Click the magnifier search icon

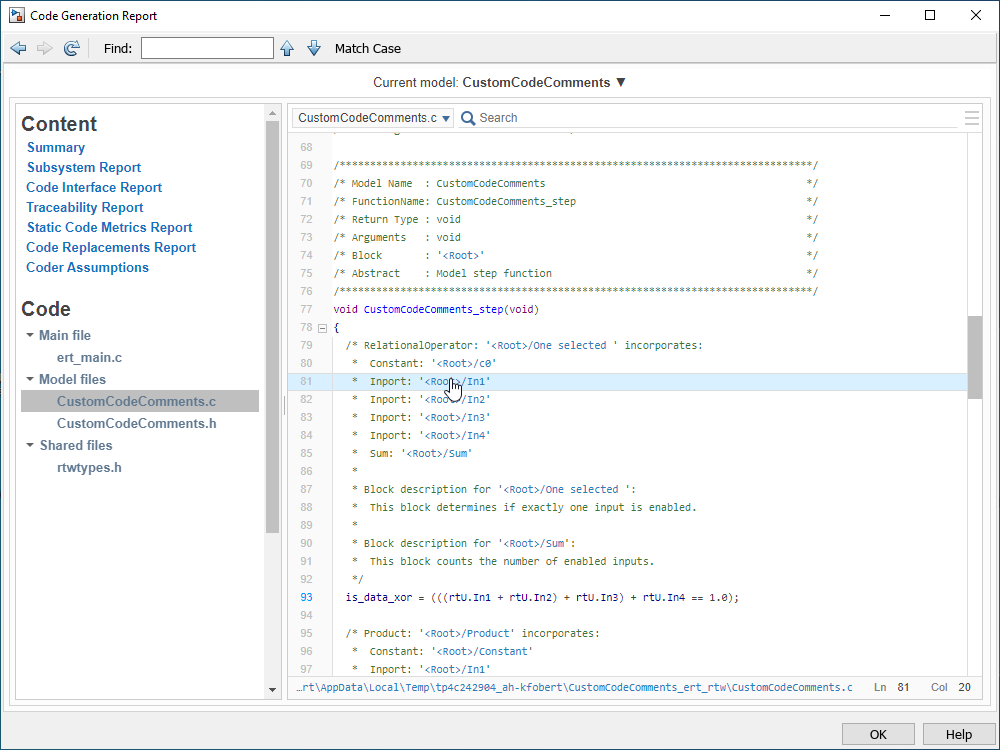click(x=467, y=118)
